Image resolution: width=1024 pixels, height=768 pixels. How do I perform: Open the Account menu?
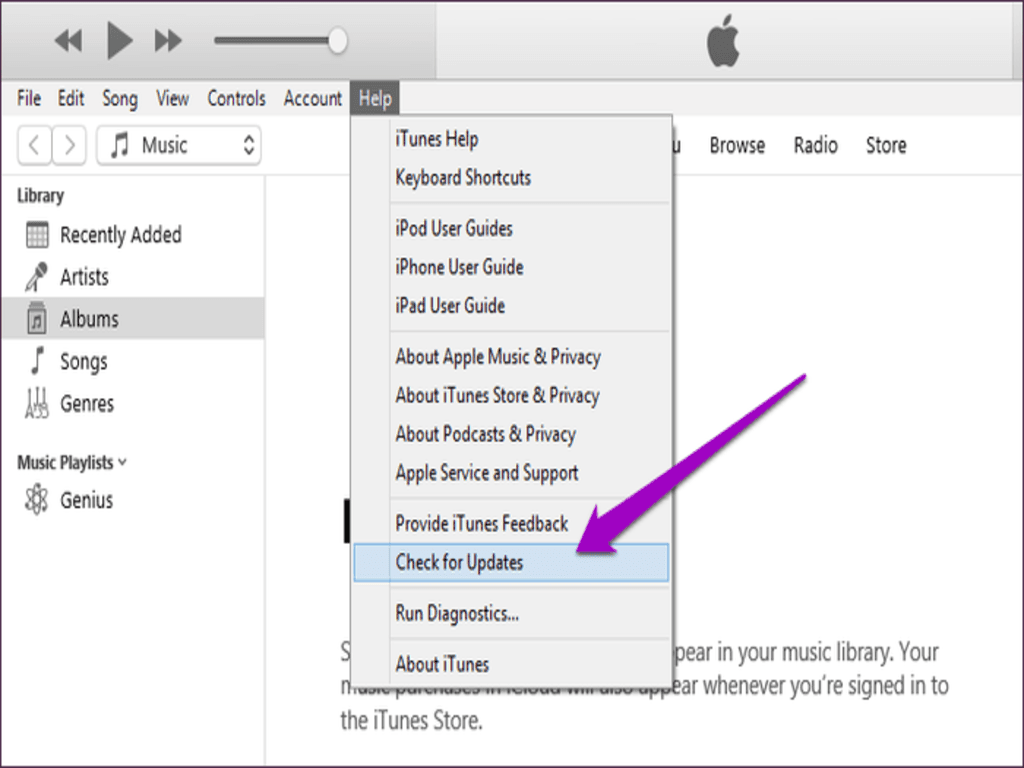click(x=312, y=98)
